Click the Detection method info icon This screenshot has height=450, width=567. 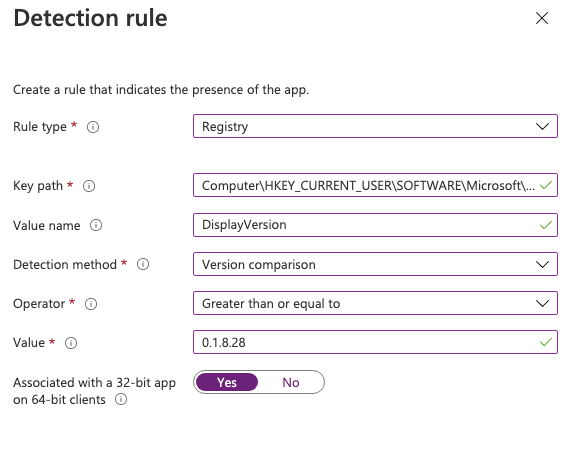pyautogui.click(x=143, y=264)
